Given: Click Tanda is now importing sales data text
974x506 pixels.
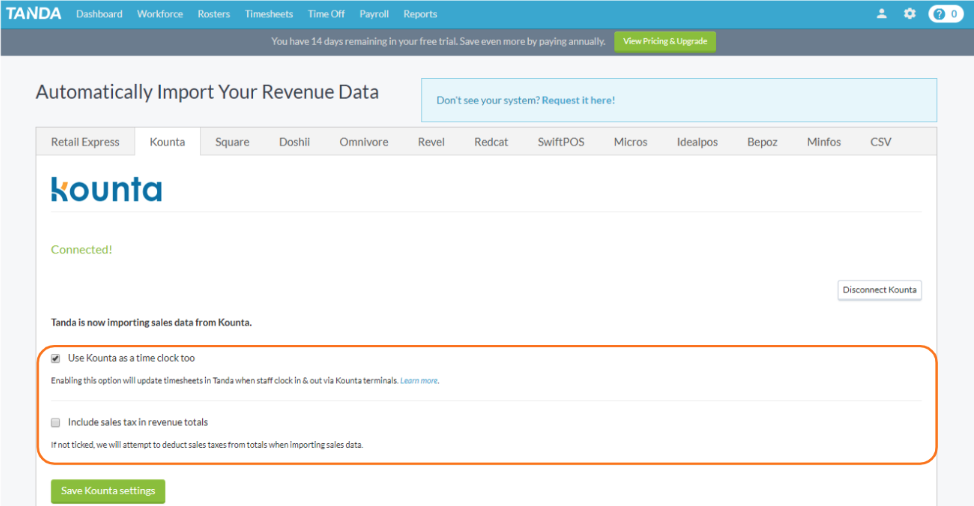Looking at the screenshot, I should coord(152,323).
